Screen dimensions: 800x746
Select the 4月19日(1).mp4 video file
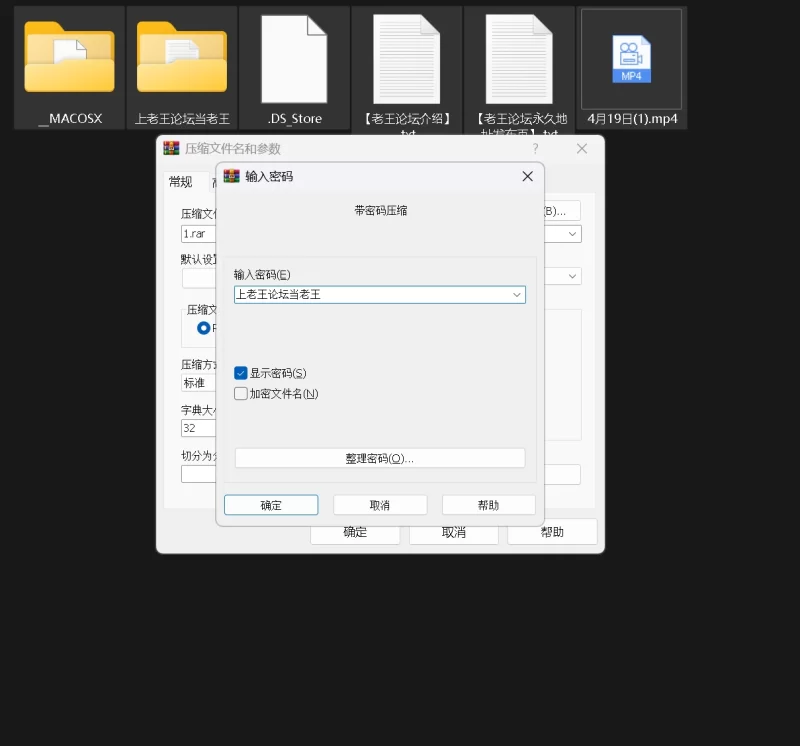coord(631,60)
